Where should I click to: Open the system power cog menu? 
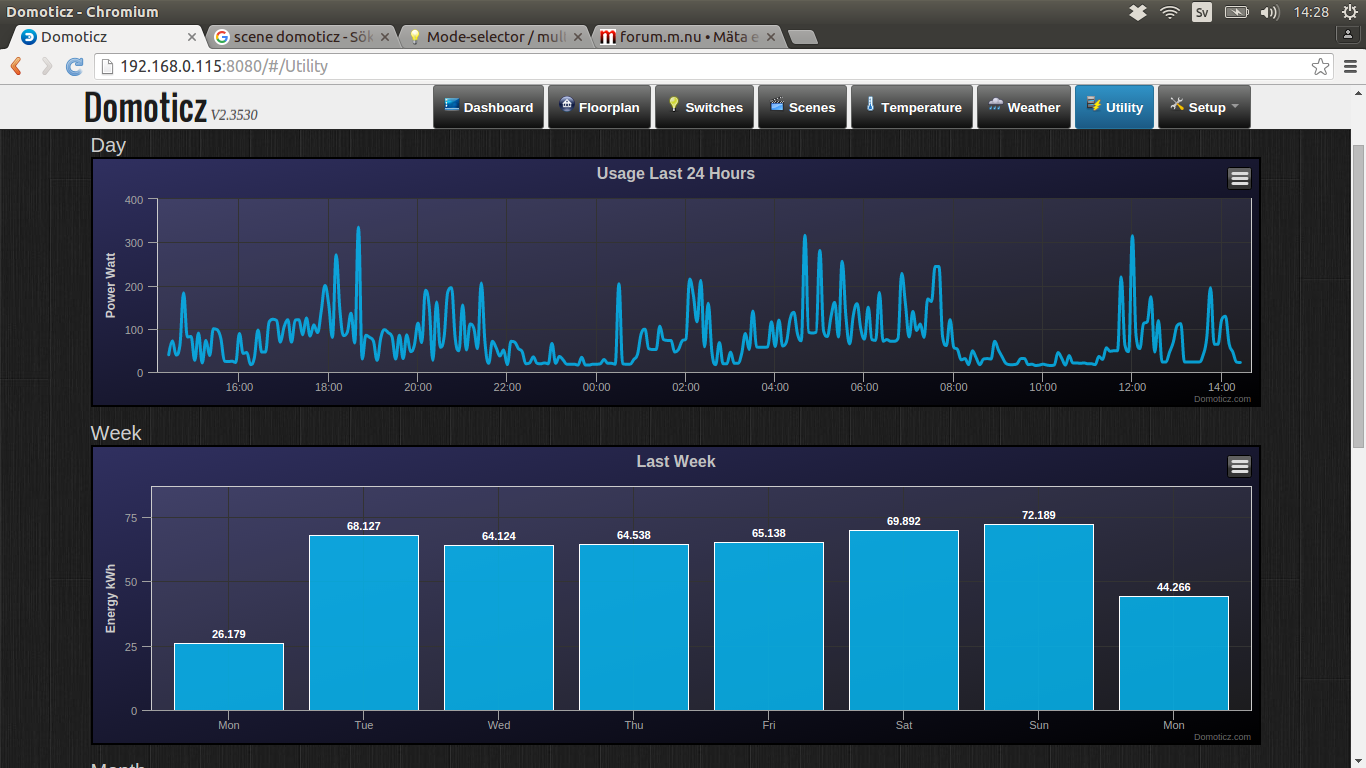[1350, 12]
